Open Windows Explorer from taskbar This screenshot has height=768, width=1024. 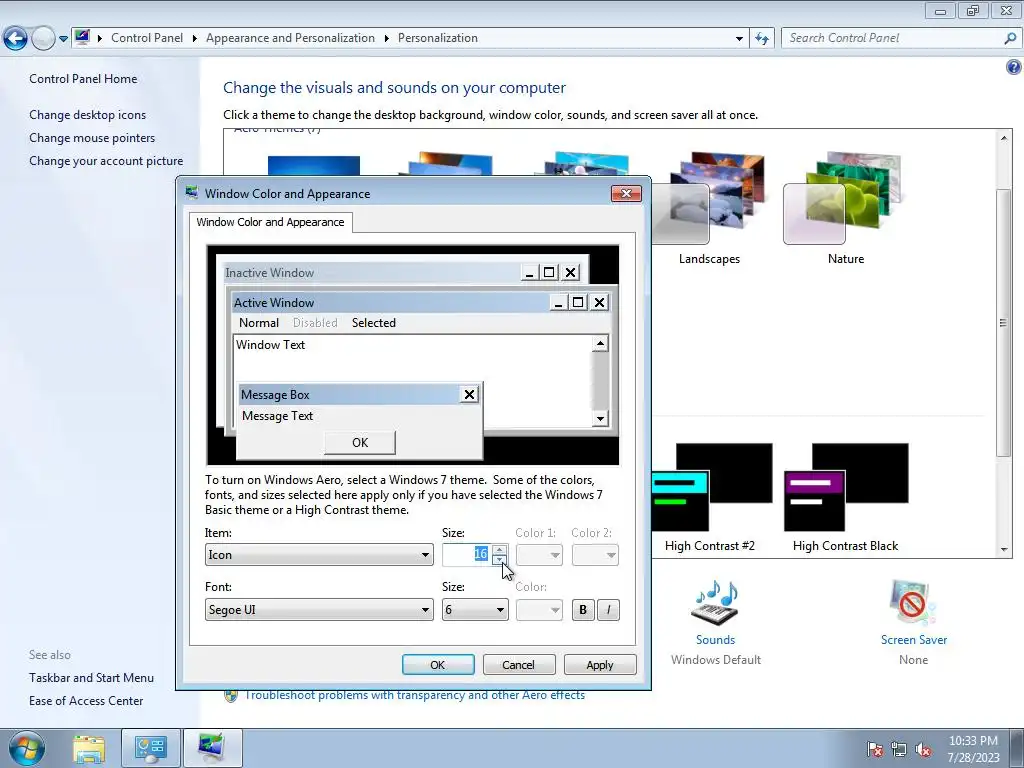pyautogui.click(x=89, y=748)
